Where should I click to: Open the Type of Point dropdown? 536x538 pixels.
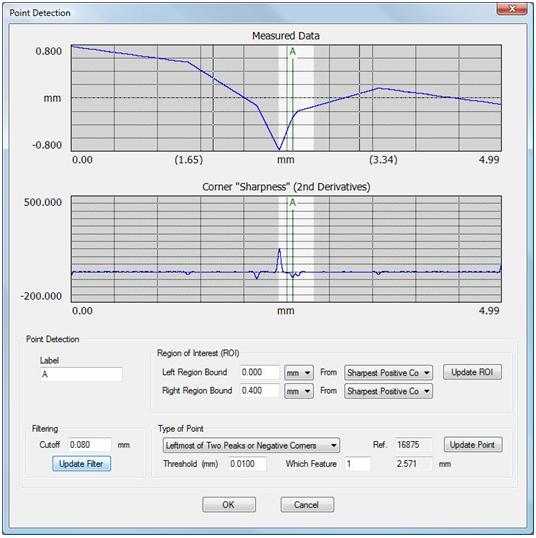click(251, 445)
